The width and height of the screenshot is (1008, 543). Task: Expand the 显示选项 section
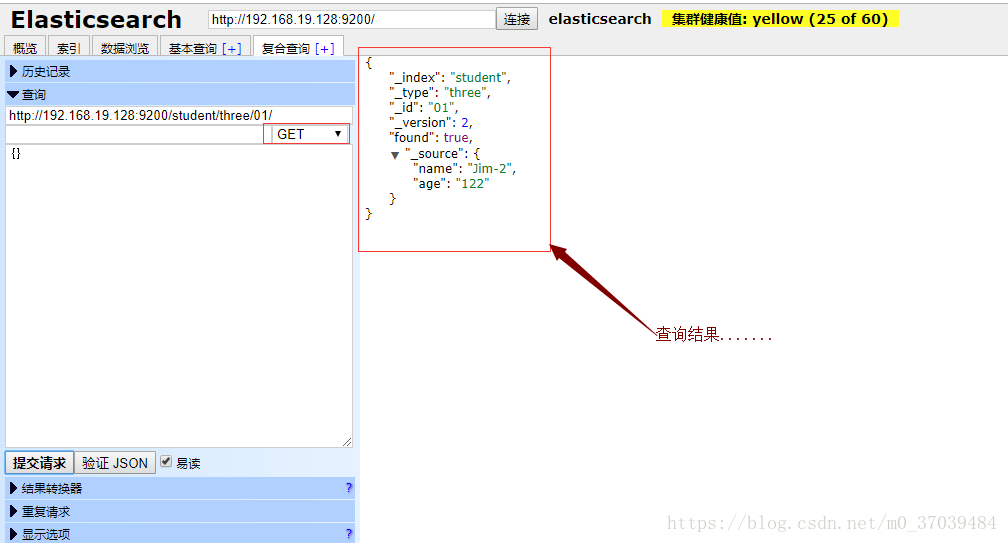pos(180,534)
